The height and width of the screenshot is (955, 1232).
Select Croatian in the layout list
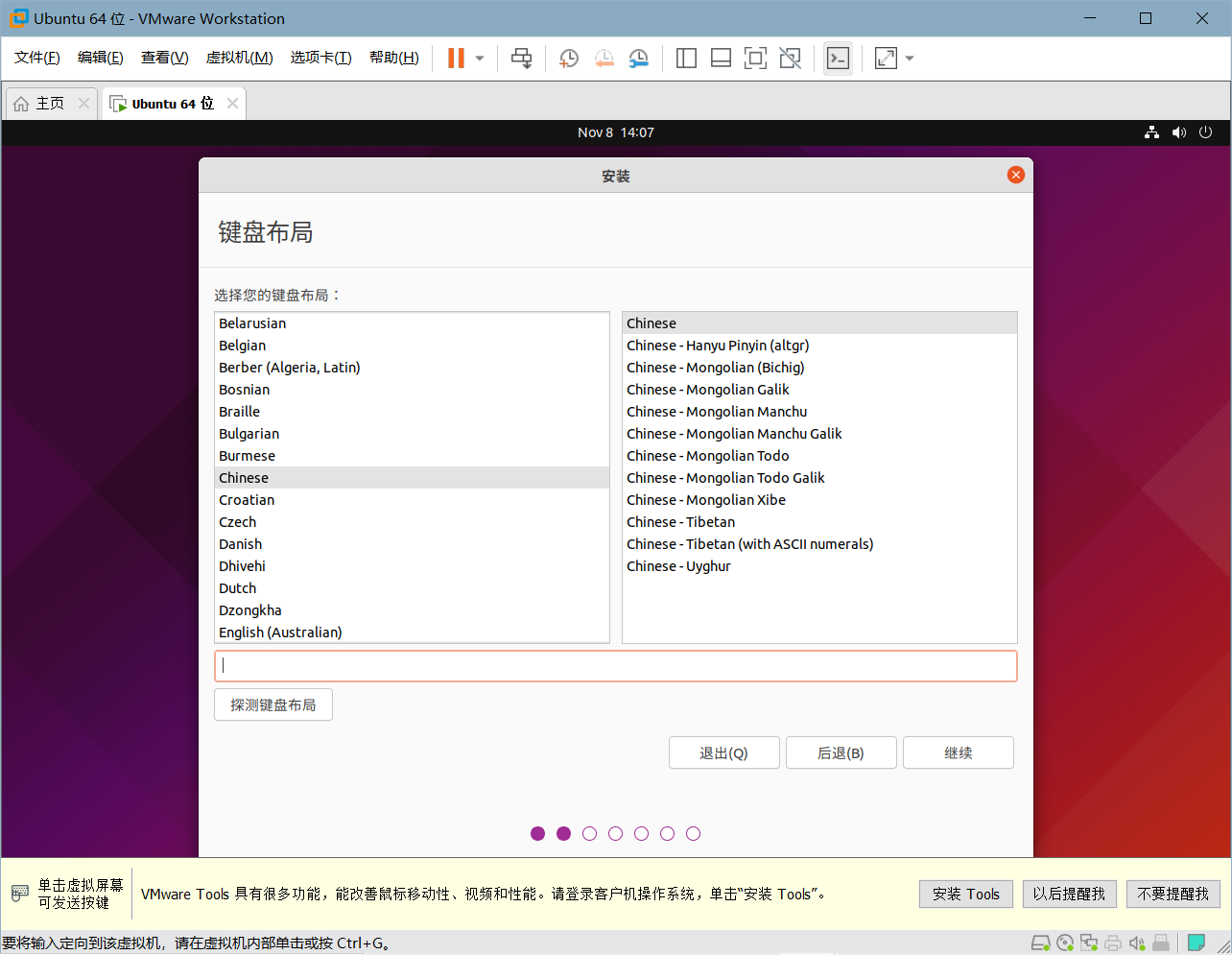click(413, 500)
